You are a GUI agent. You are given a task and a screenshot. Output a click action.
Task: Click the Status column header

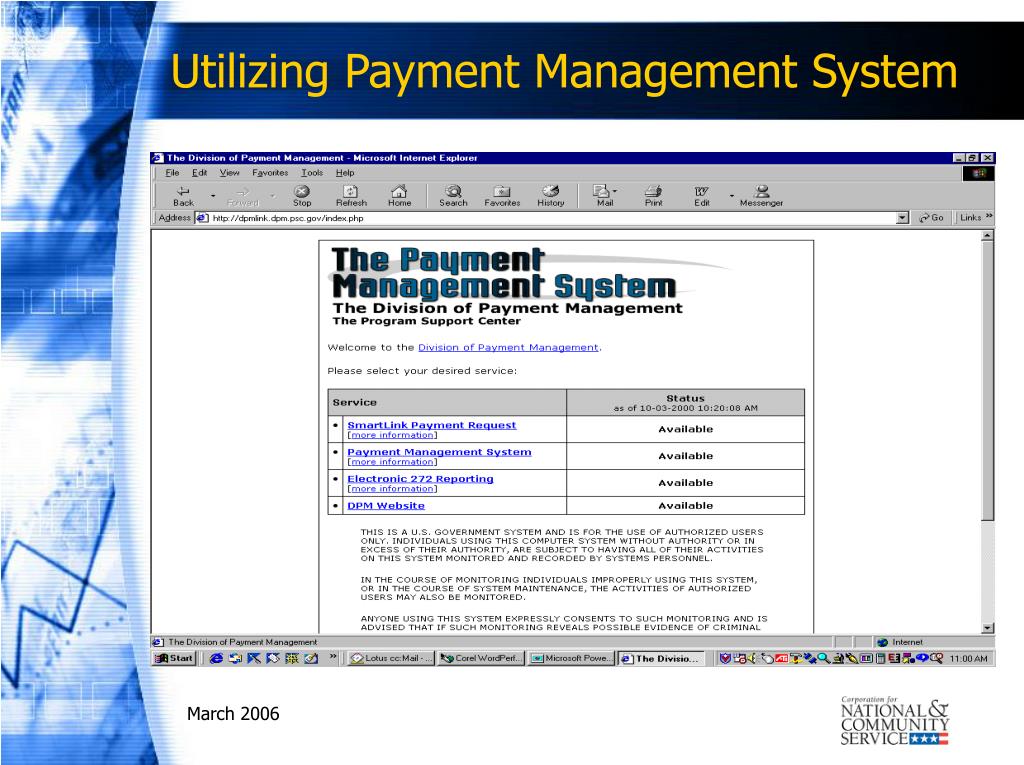click(686, 402)
